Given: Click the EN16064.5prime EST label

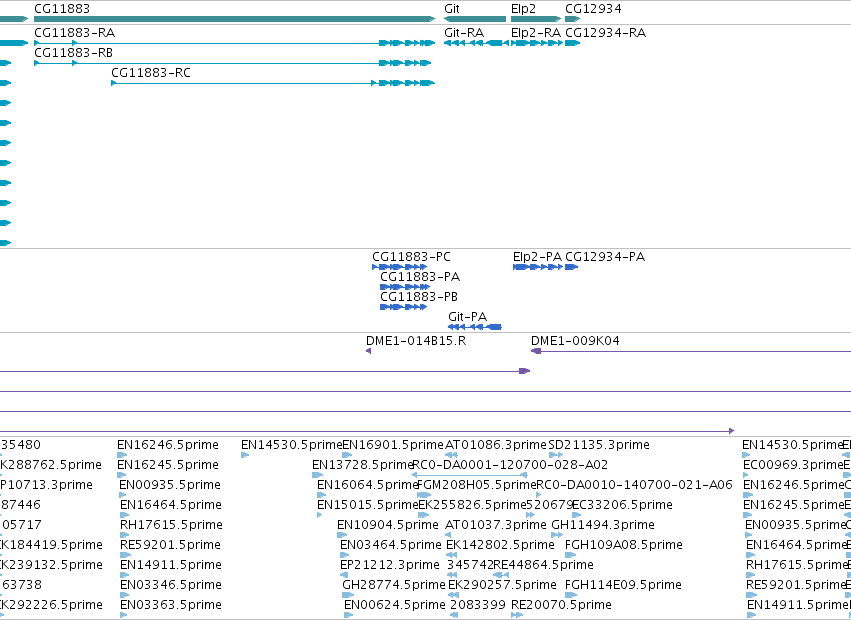Looking at the screenshot, I should tap(367, 485).
